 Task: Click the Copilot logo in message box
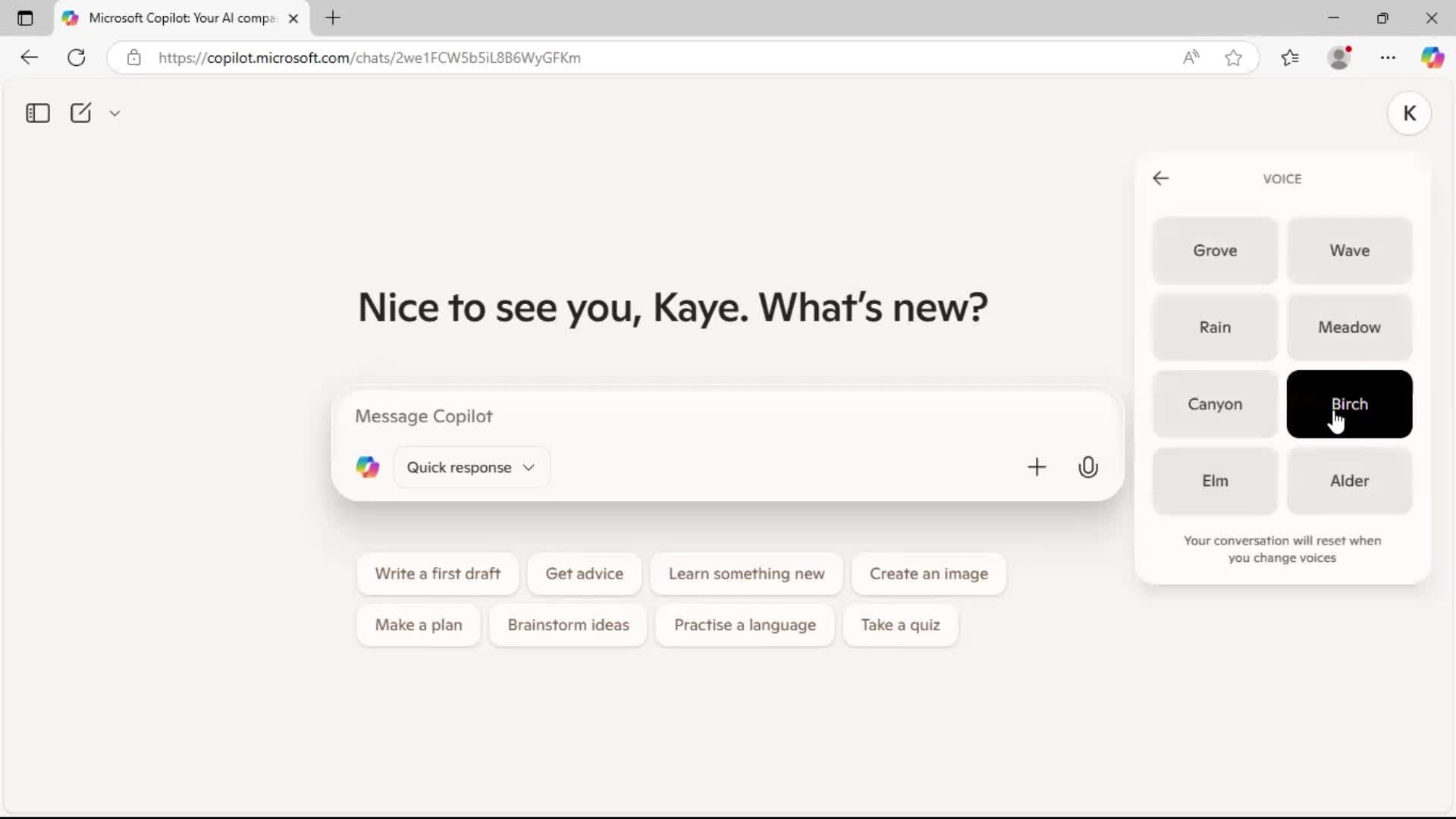[368, 467]
